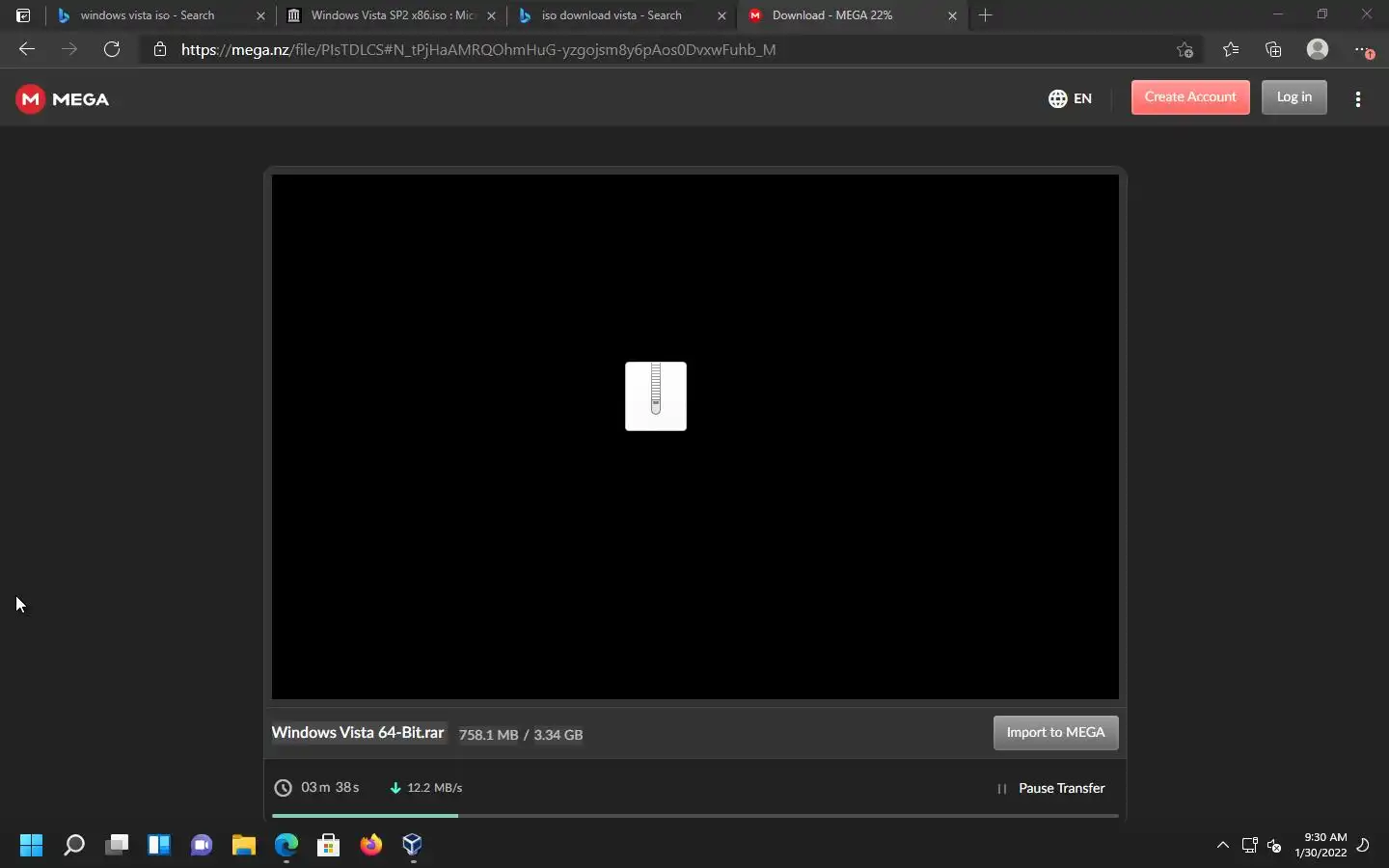Open Teams Chat on taskbar
The image size is (1389, 868).
pyautogui.click(x=202, y=846)
